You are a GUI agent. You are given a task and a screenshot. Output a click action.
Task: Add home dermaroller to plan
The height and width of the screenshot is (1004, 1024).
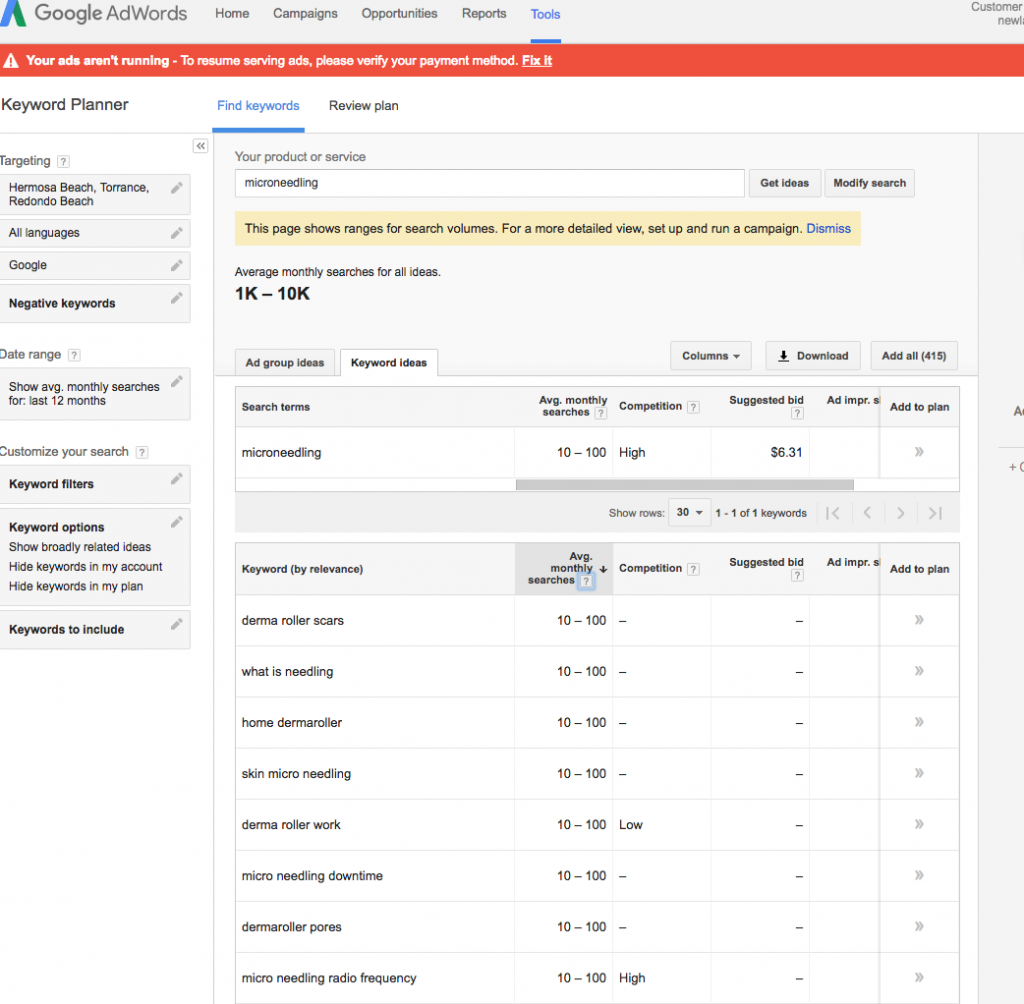click(x=919, y=722)
